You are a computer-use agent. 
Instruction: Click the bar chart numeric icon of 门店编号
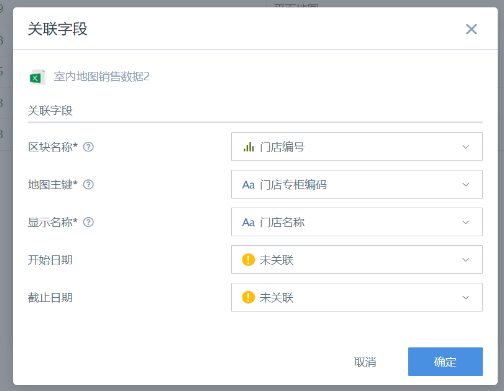coord(249,147)
